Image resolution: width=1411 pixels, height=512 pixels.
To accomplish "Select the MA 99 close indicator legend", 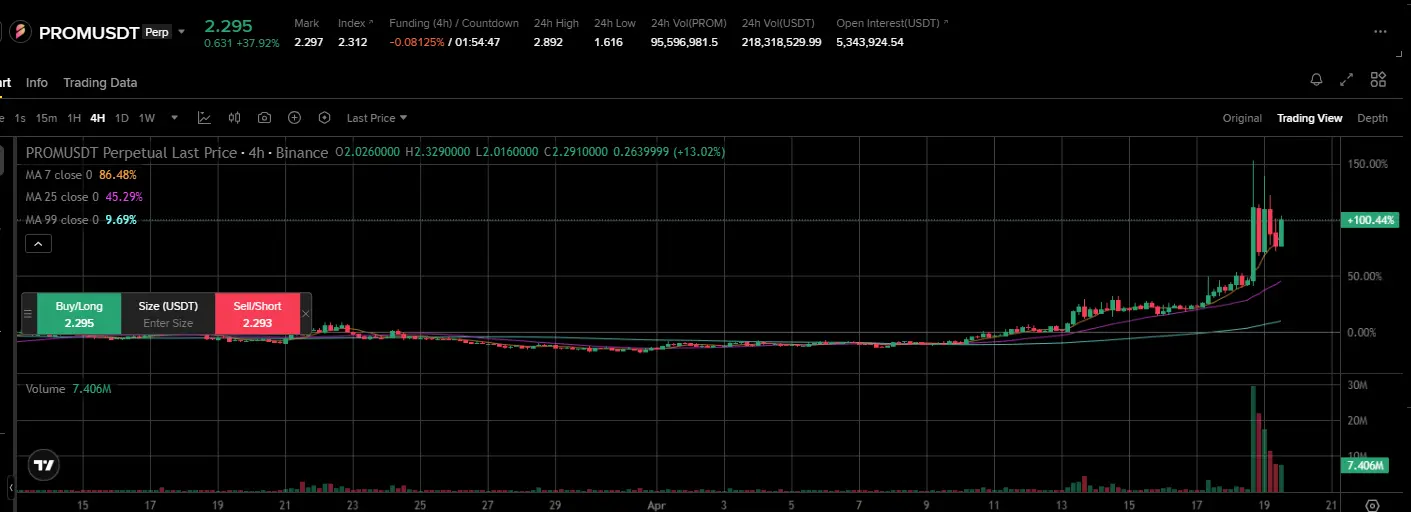I will click(x=81, y=220).
